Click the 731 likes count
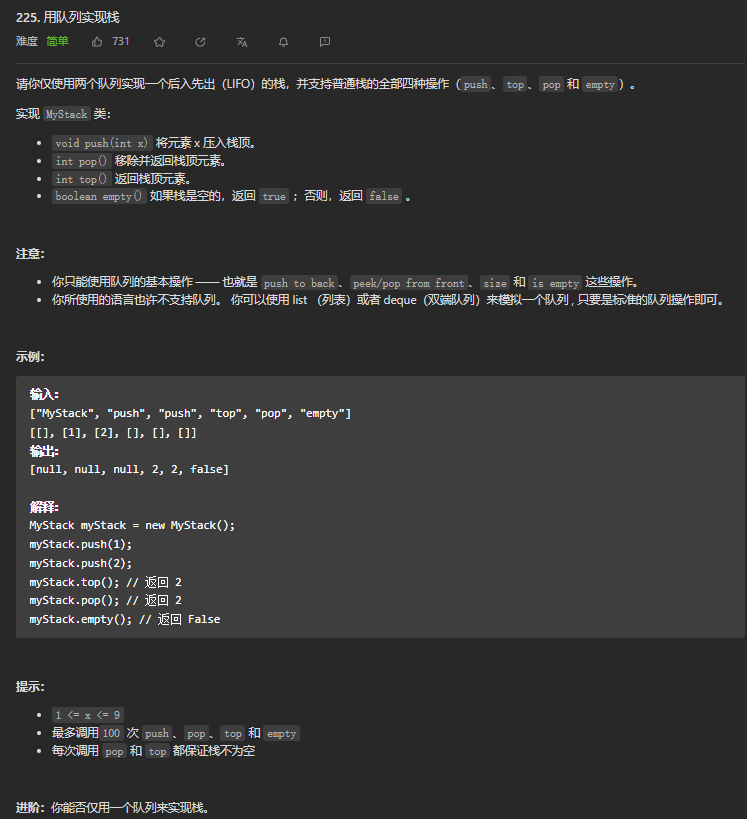Viewport: 747px width, 819px height. [x=121, y=41]
